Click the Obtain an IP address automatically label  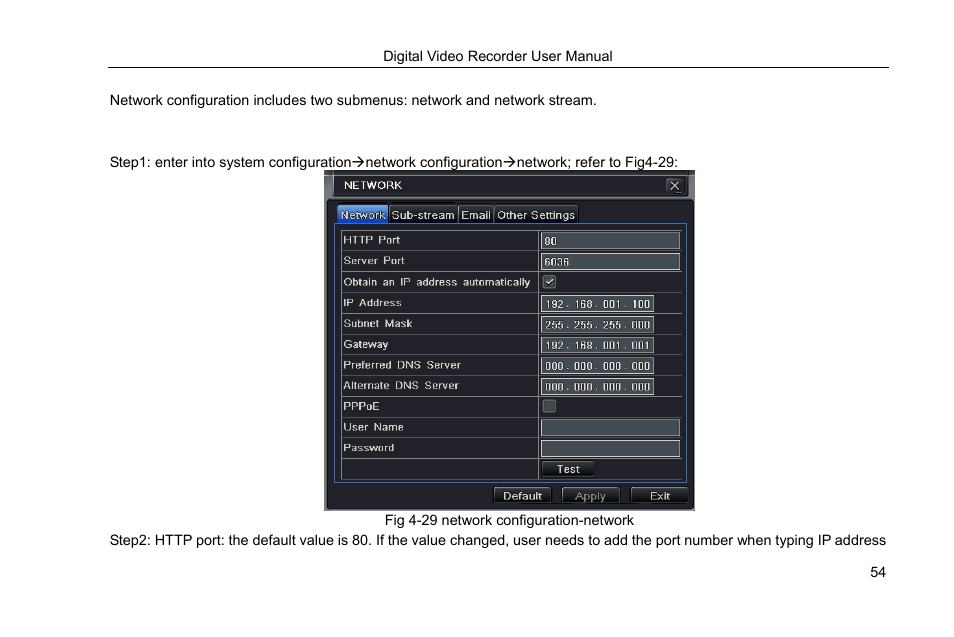pyautogui.click(x=437, y=282)
